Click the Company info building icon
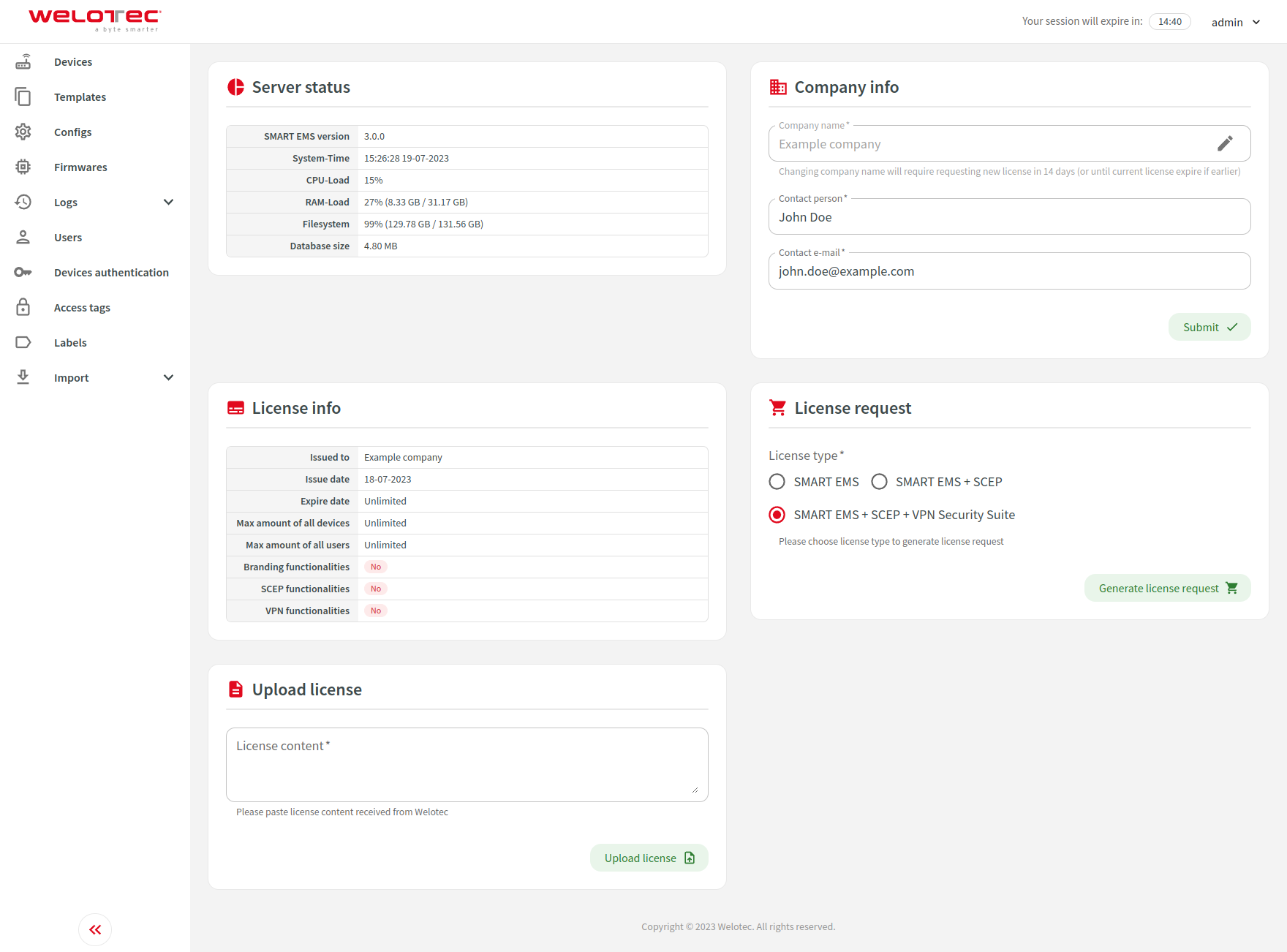This screenshot has height=952, width=1287. [778, 87]
